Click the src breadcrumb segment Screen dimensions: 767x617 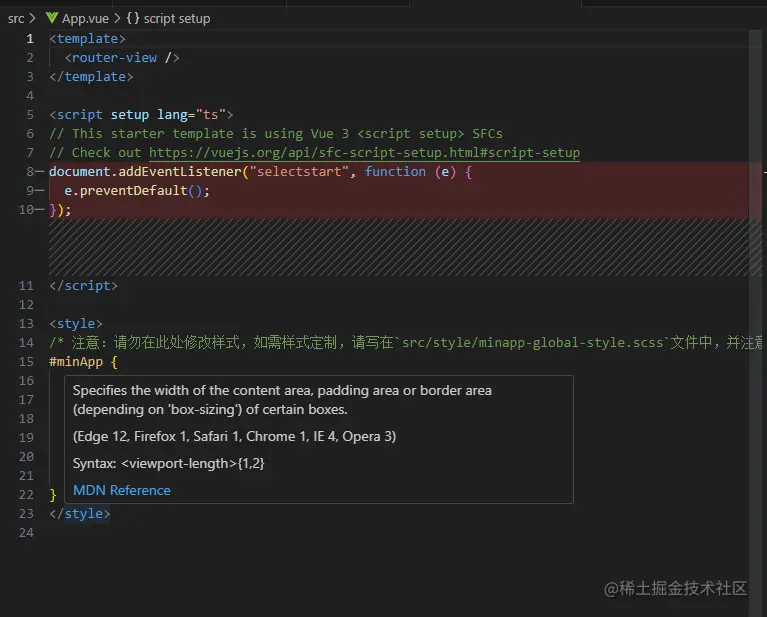point(16,19)
